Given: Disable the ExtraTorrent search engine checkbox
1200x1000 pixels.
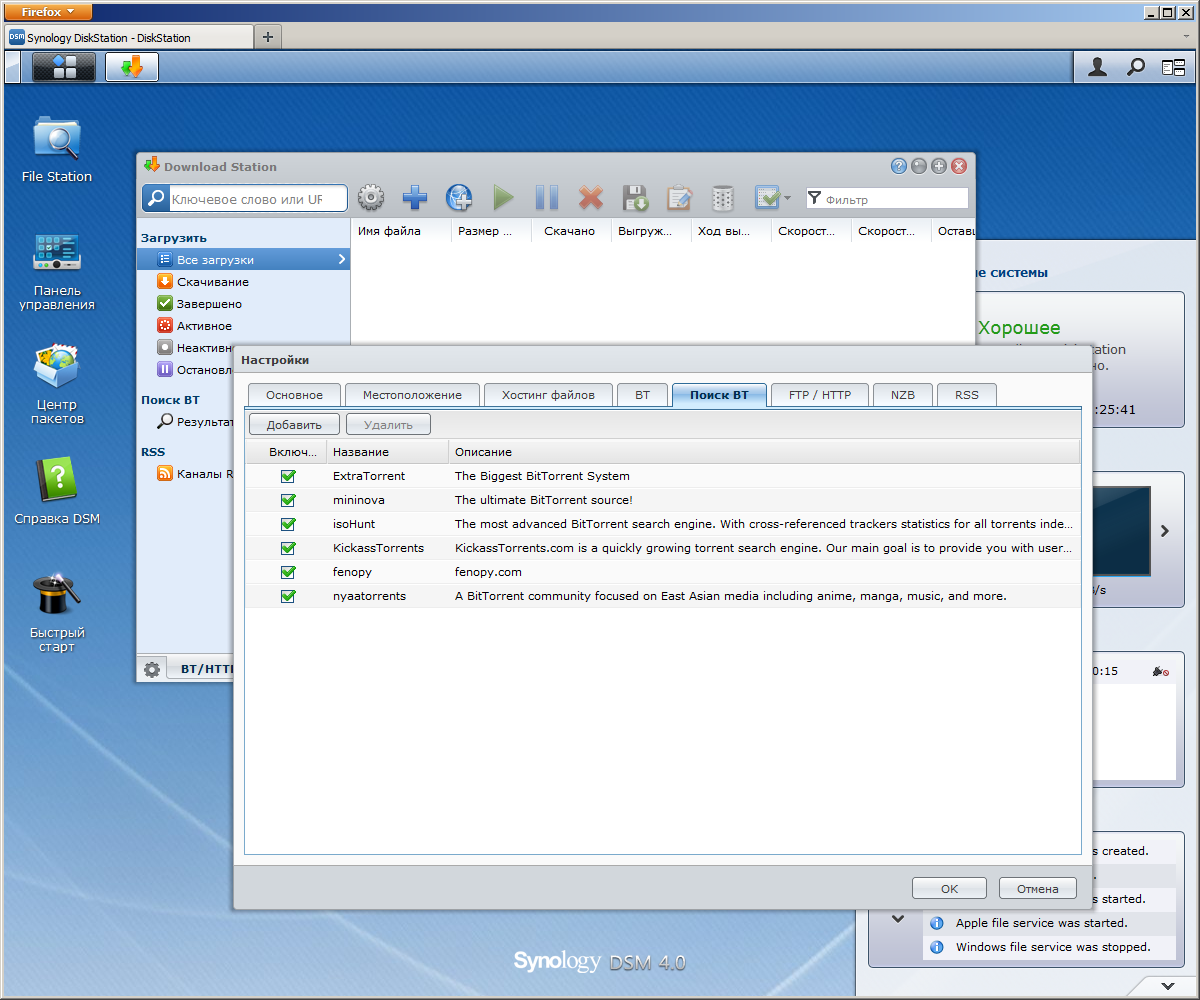Looking at the screenshot, I should pos(288,476).
